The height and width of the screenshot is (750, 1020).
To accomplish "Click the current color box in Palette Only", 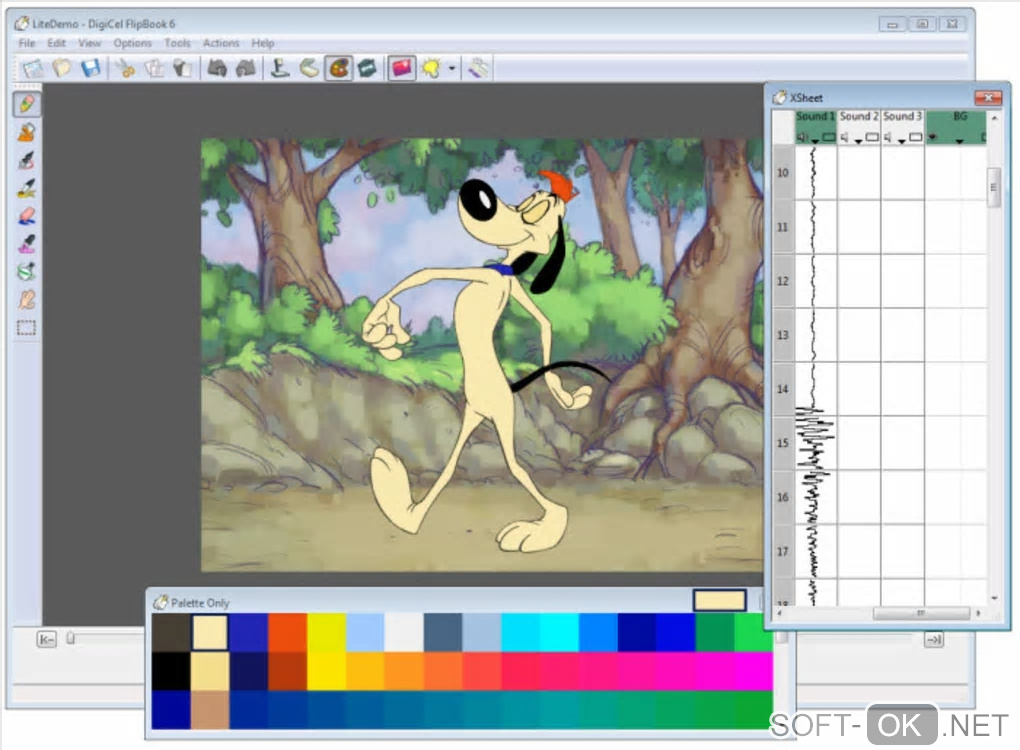I will pyautogui.click(x=719, y=600).
